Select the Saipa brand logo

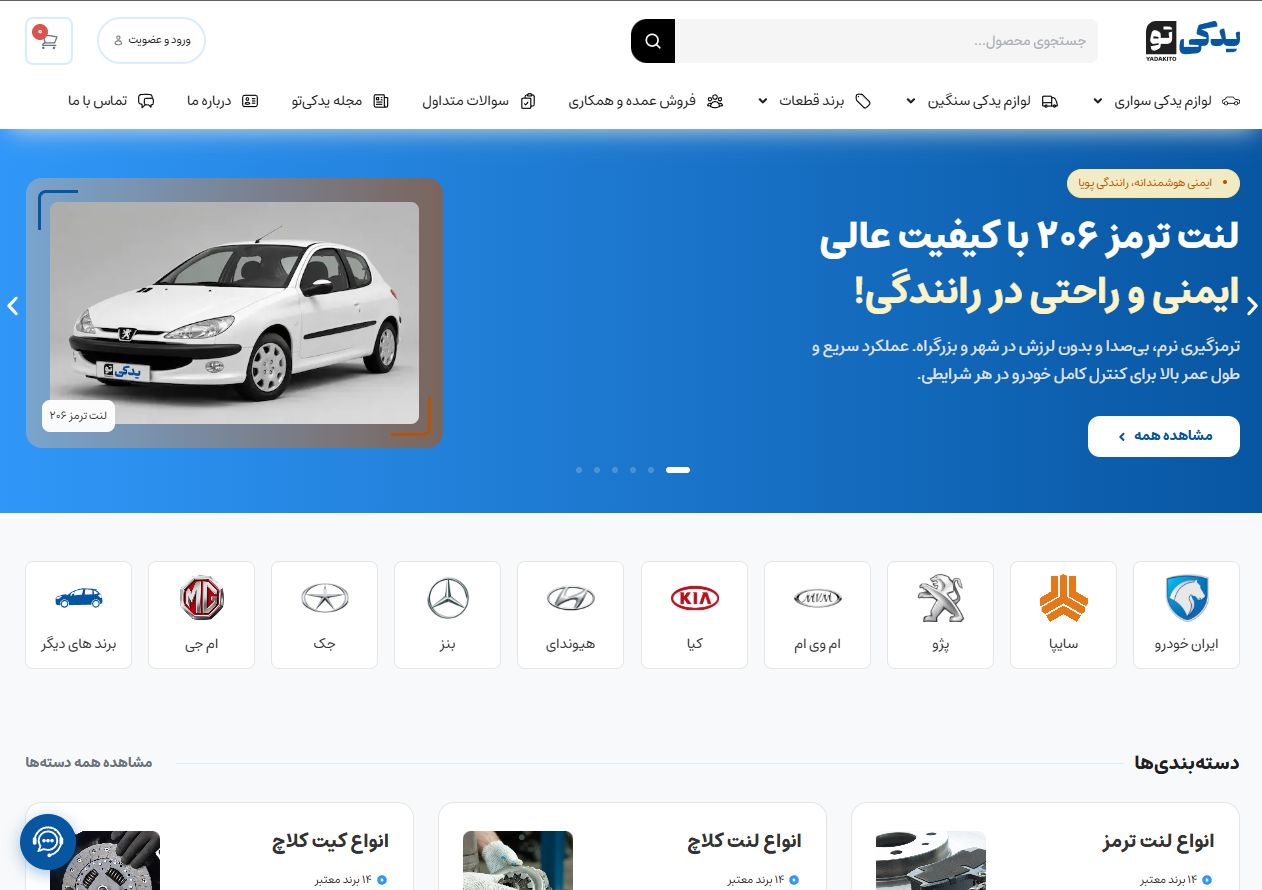1063,599
